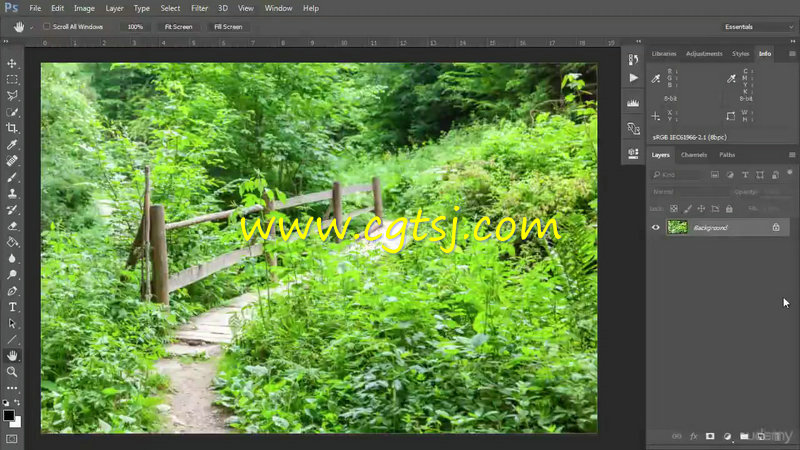Screen dimensions: 800x450
Task: Switch to the Channels tab
Action: tap(694, 155)
